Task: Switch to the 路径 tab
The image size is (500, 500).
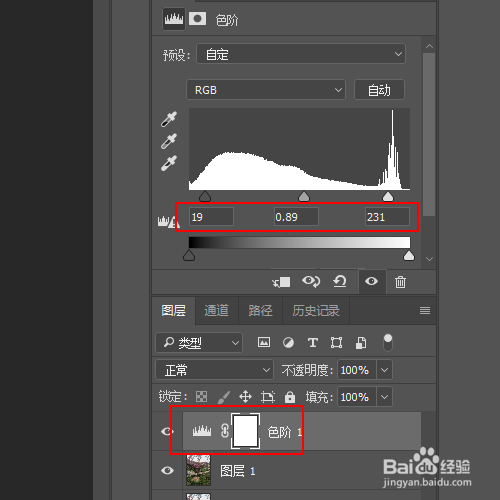Action: click(x=261, y=311)
